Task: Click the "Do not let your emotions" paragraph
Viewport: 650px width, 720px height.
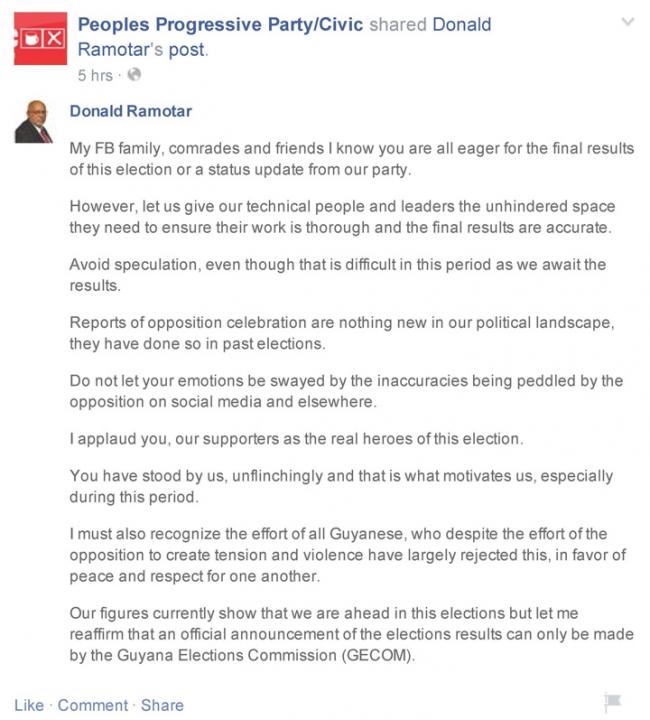Action: [346, 391]
